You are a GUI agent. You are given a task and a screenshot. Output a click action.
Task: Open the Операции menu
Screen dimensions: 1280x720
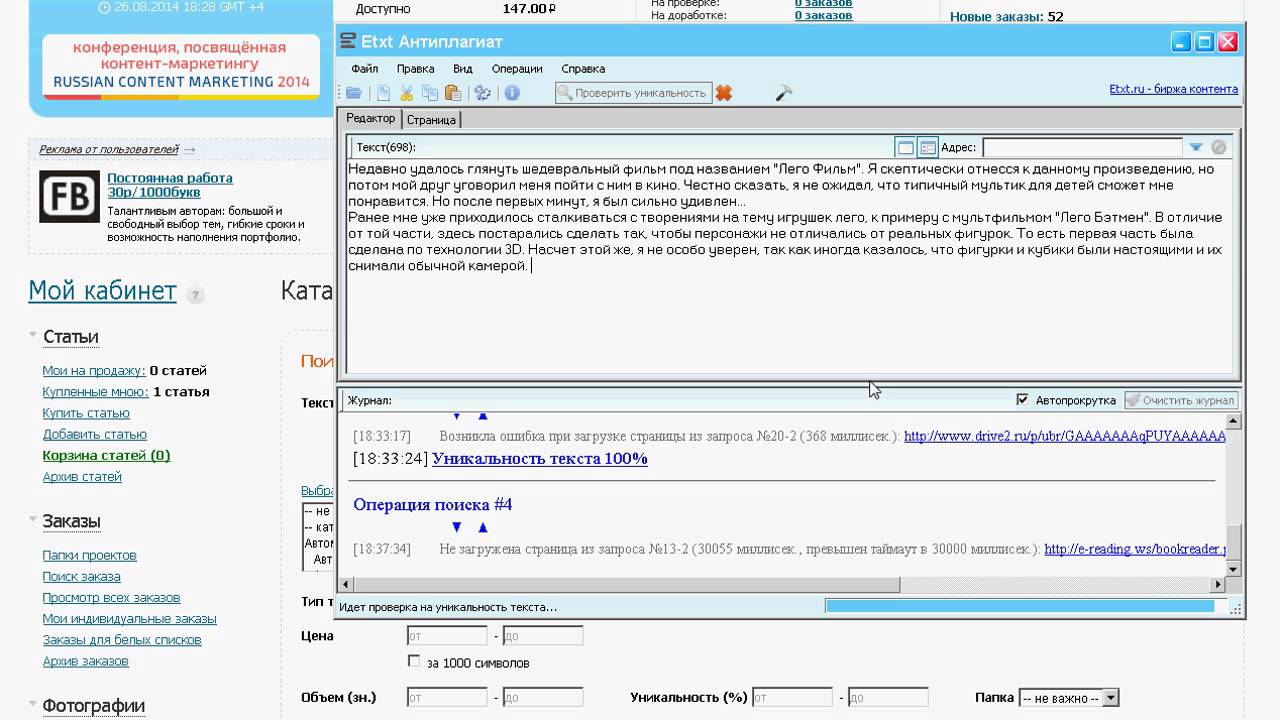(x=517, y=69)
